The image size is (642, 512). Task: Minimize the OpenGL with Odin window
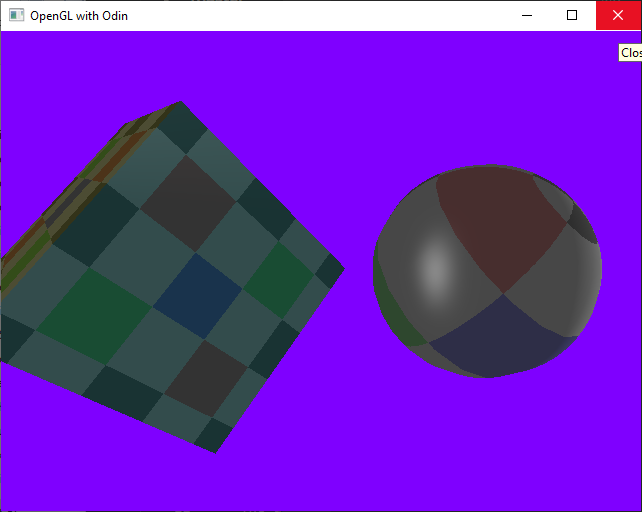(527, 16)
